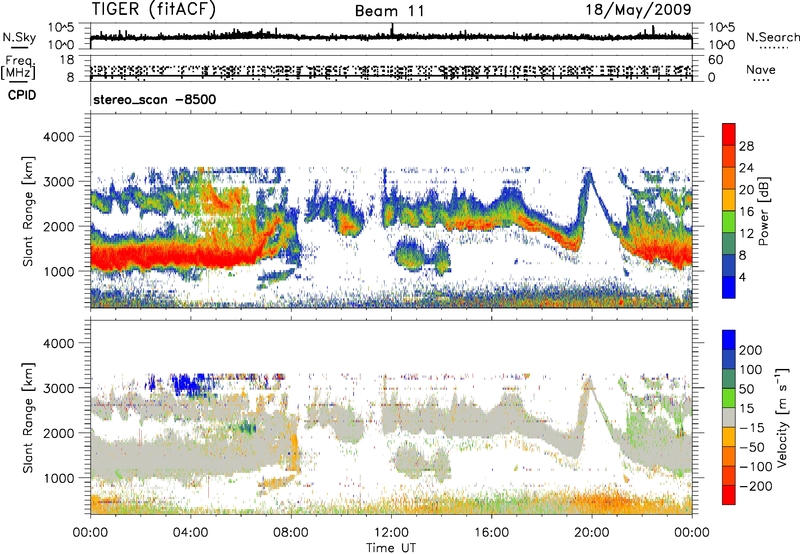Click the "04:00" time axis label
Screen dimensions: 800x554
(190, 533)
